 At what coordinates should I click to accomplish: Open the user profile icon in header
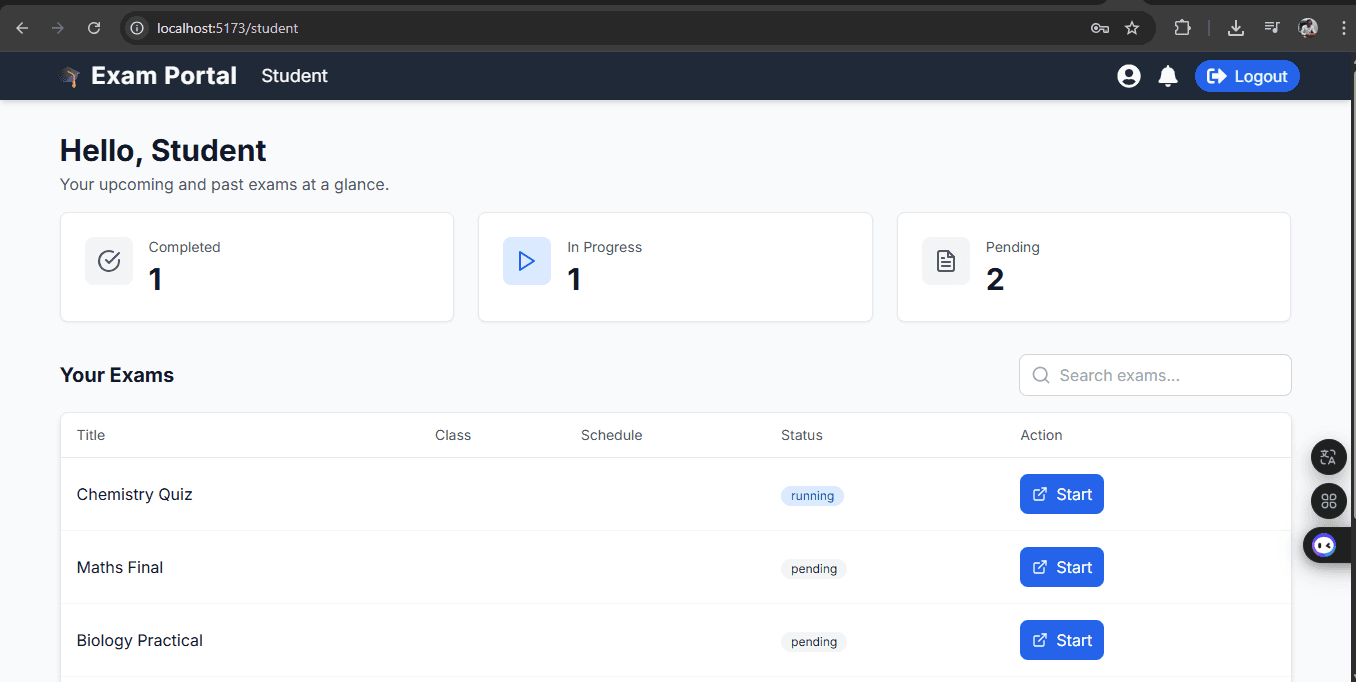pyautogui.click(x=1129, y=76)
